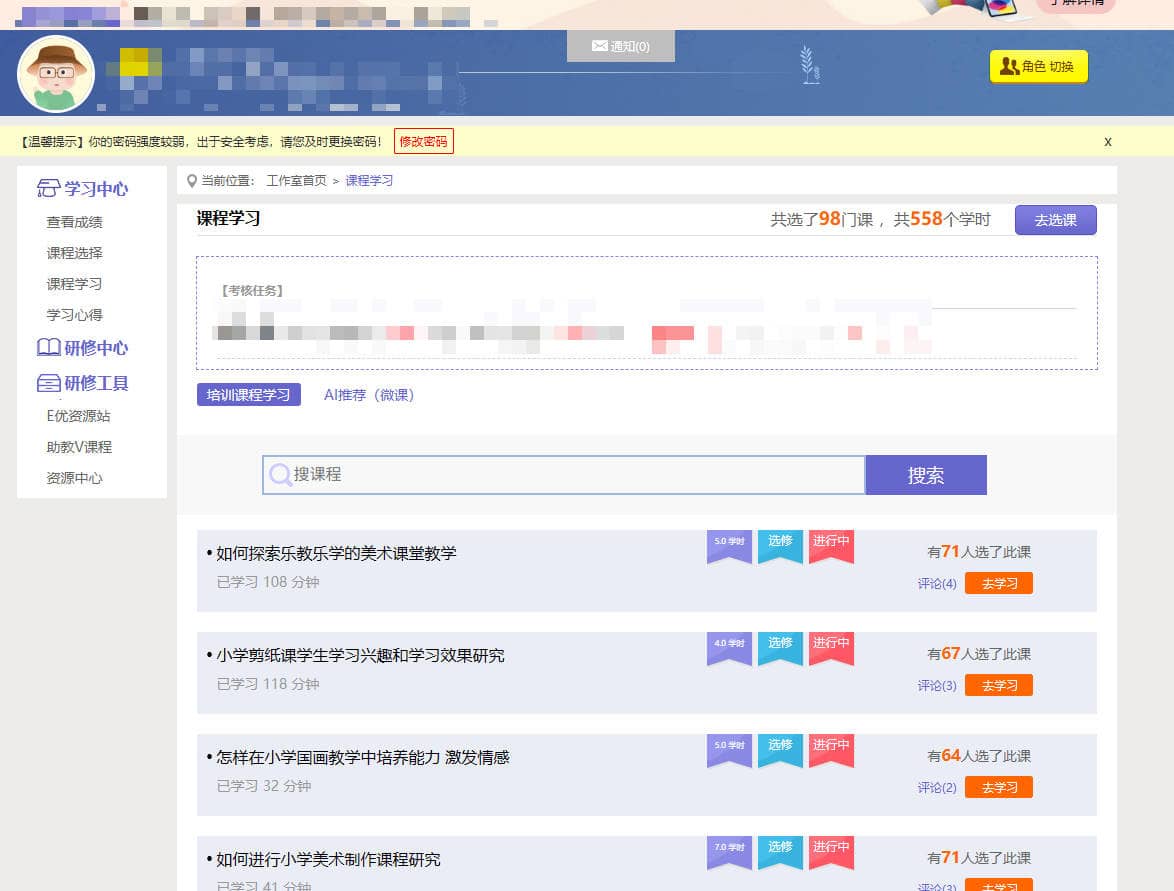The image size is (1174, 891).
Task: Click the 研修工具 toolbox icon
Action: click(48, 383)
